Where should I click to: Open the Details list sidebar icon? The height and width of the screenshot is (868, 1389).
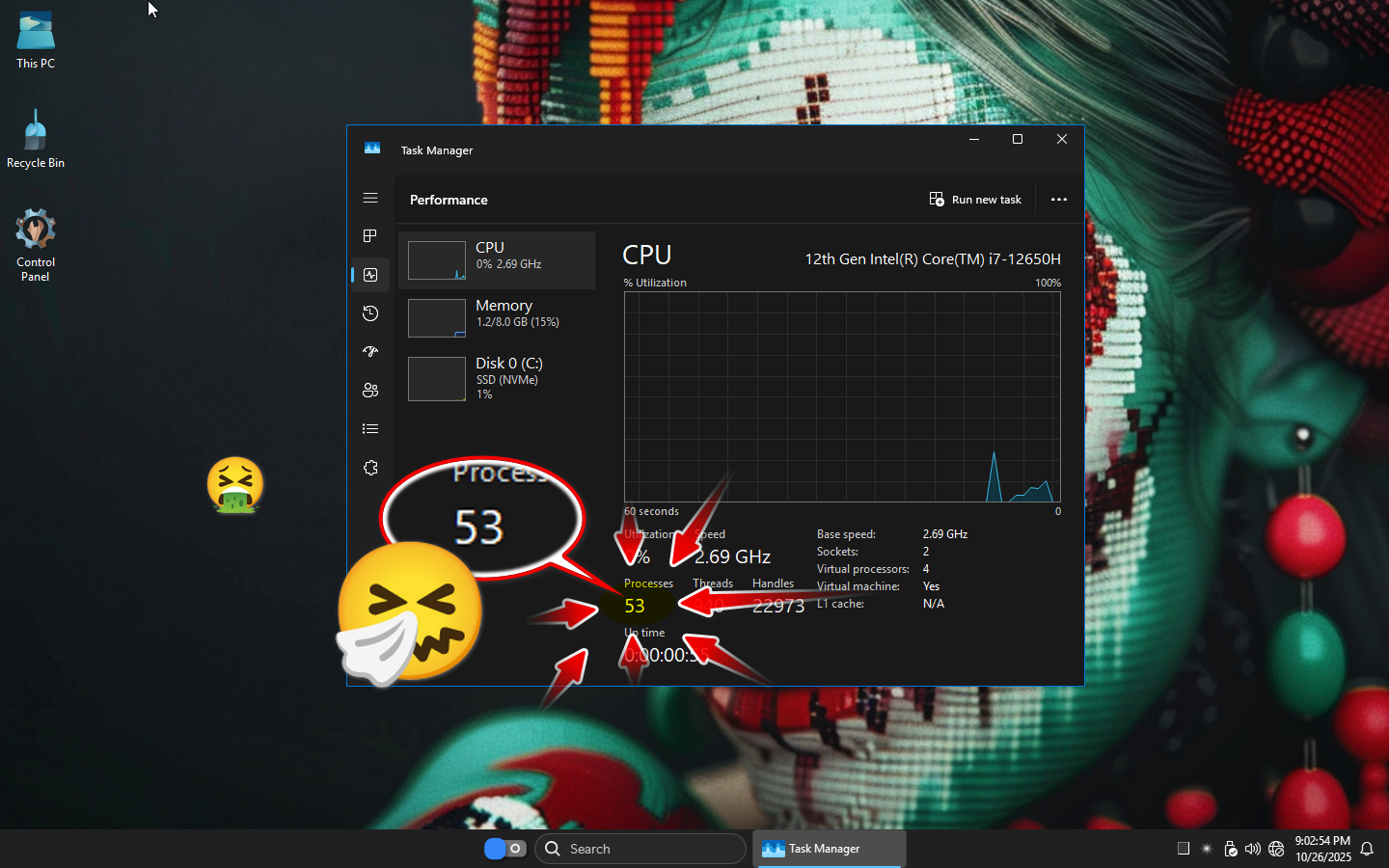[370, 429]
